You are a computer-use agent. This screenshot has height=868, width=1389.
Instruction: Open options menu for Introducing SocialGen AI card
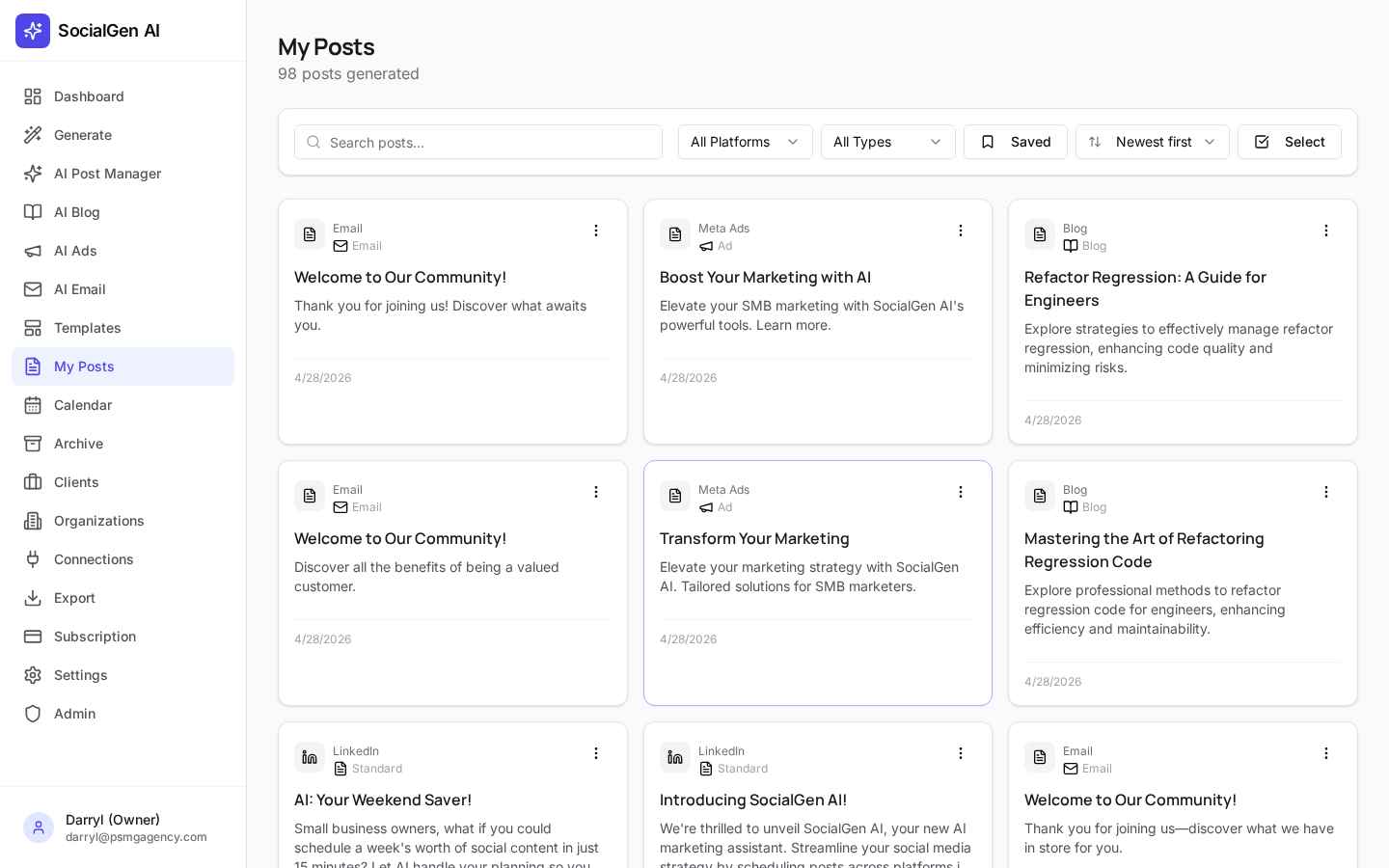tap(961, 753)
